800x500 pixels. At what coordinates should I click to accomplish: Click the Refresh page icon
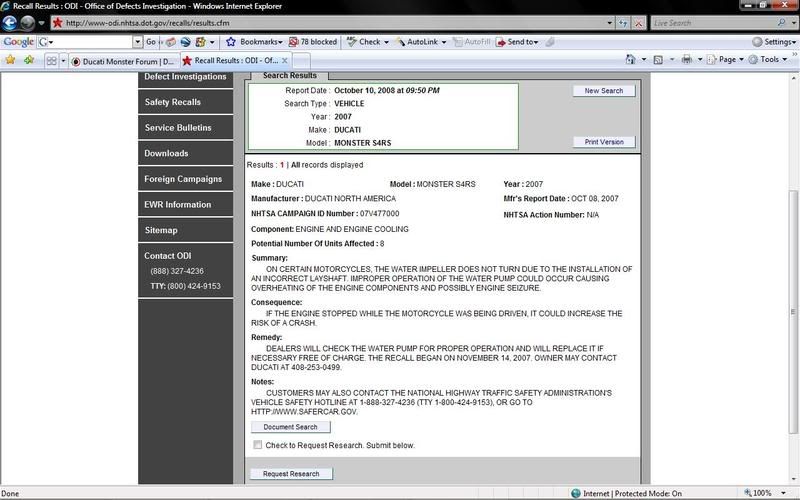(x=622, y=22)
